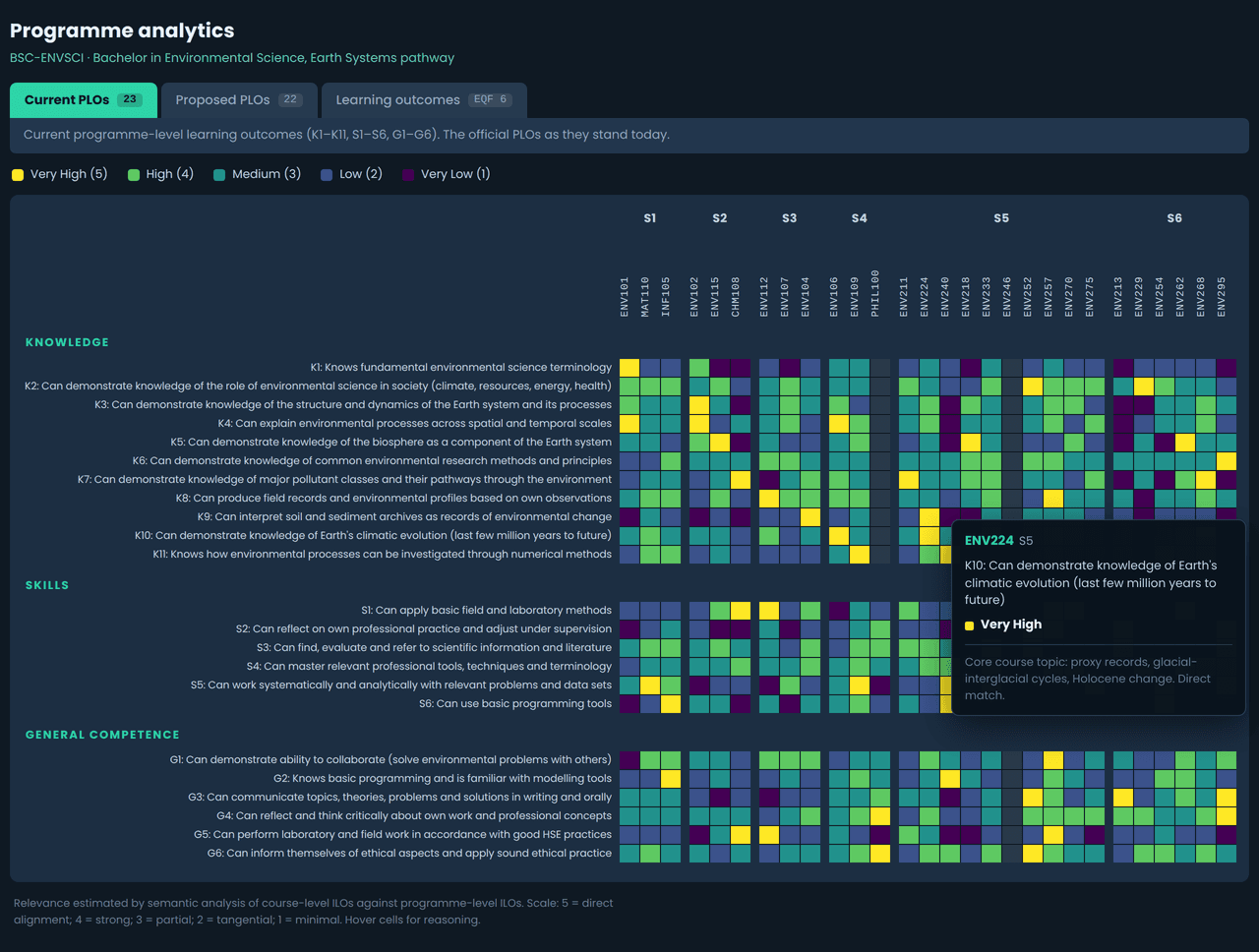Open the Proposed PLOs tab
Image resolution: width=1259 pixels, height=952 pixels.
[x=237, y=100]
